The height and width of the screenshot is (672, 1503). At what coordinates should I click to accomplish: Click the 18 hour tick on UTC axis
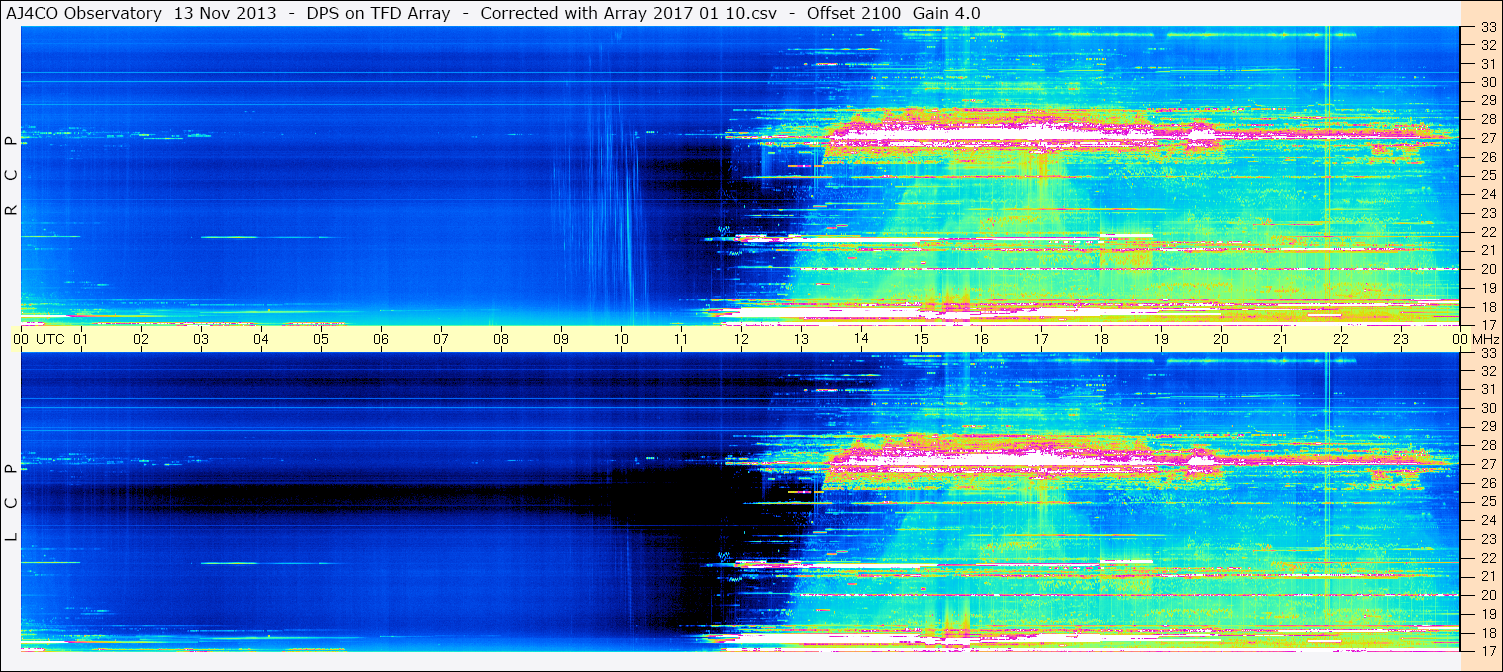[1101, 339]
